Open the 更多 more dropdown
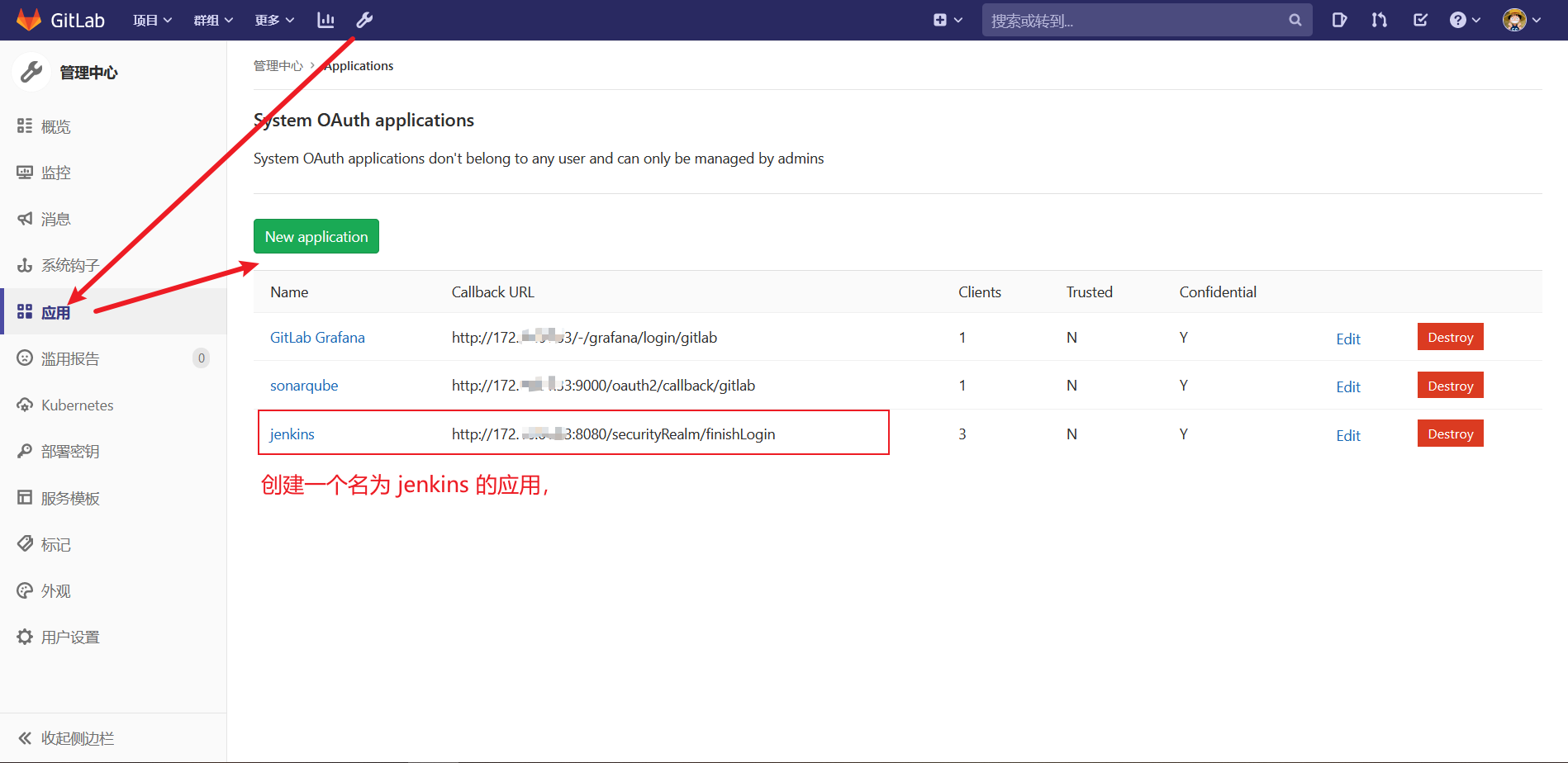This screenshot has height=763, width=1568. coord(274,20)
